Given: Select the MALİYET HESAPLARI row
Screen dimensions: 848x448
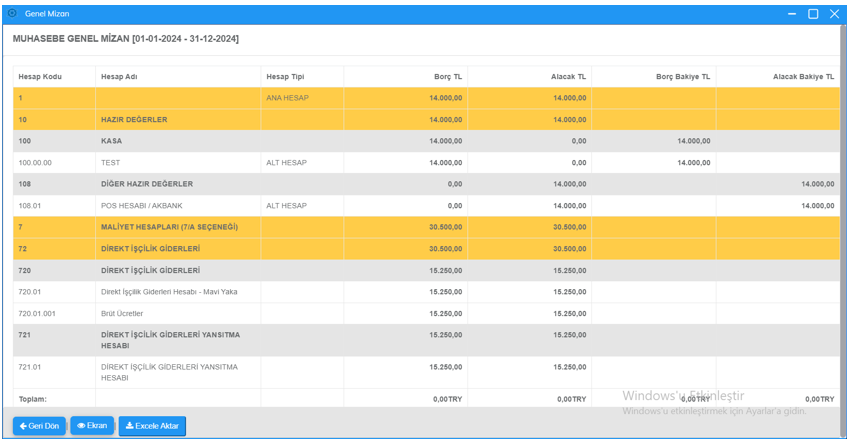Looking at the screenshot, I should coord(169,227).
